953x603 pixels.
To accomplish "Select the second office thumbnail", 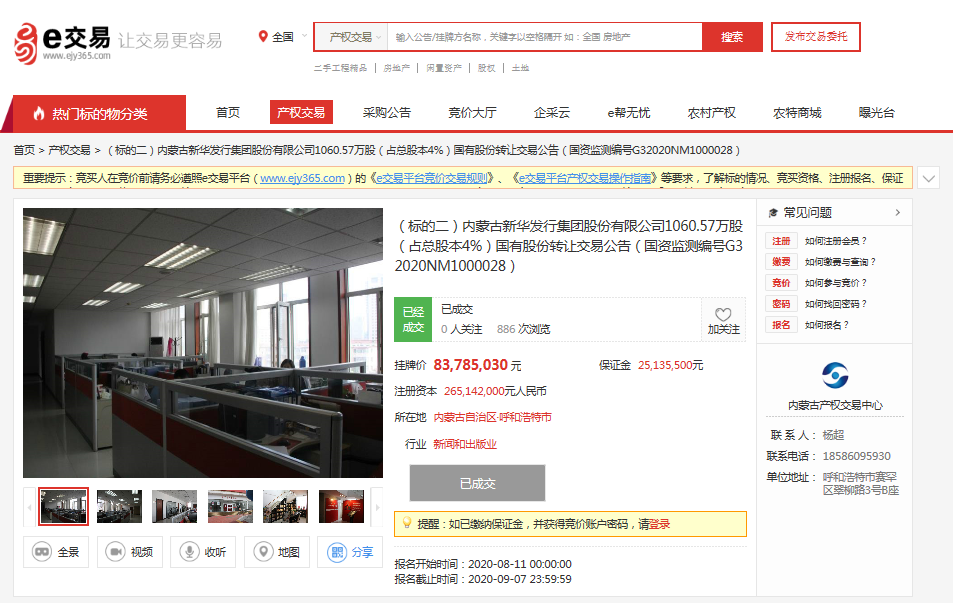I will point(119,506).
